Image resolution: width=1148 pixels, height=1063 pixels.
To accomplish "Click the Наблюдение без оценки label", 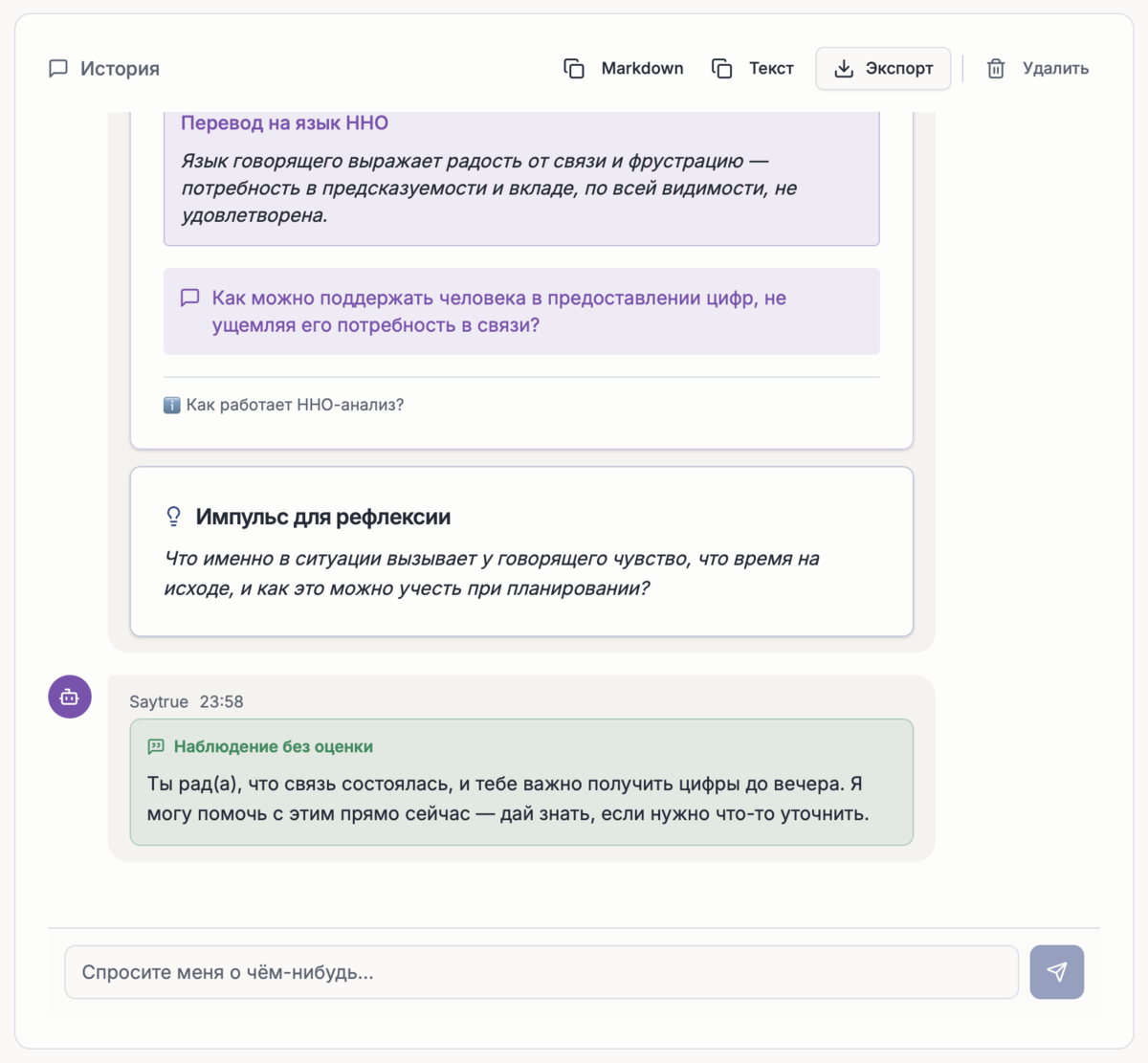I will (274, 746).
